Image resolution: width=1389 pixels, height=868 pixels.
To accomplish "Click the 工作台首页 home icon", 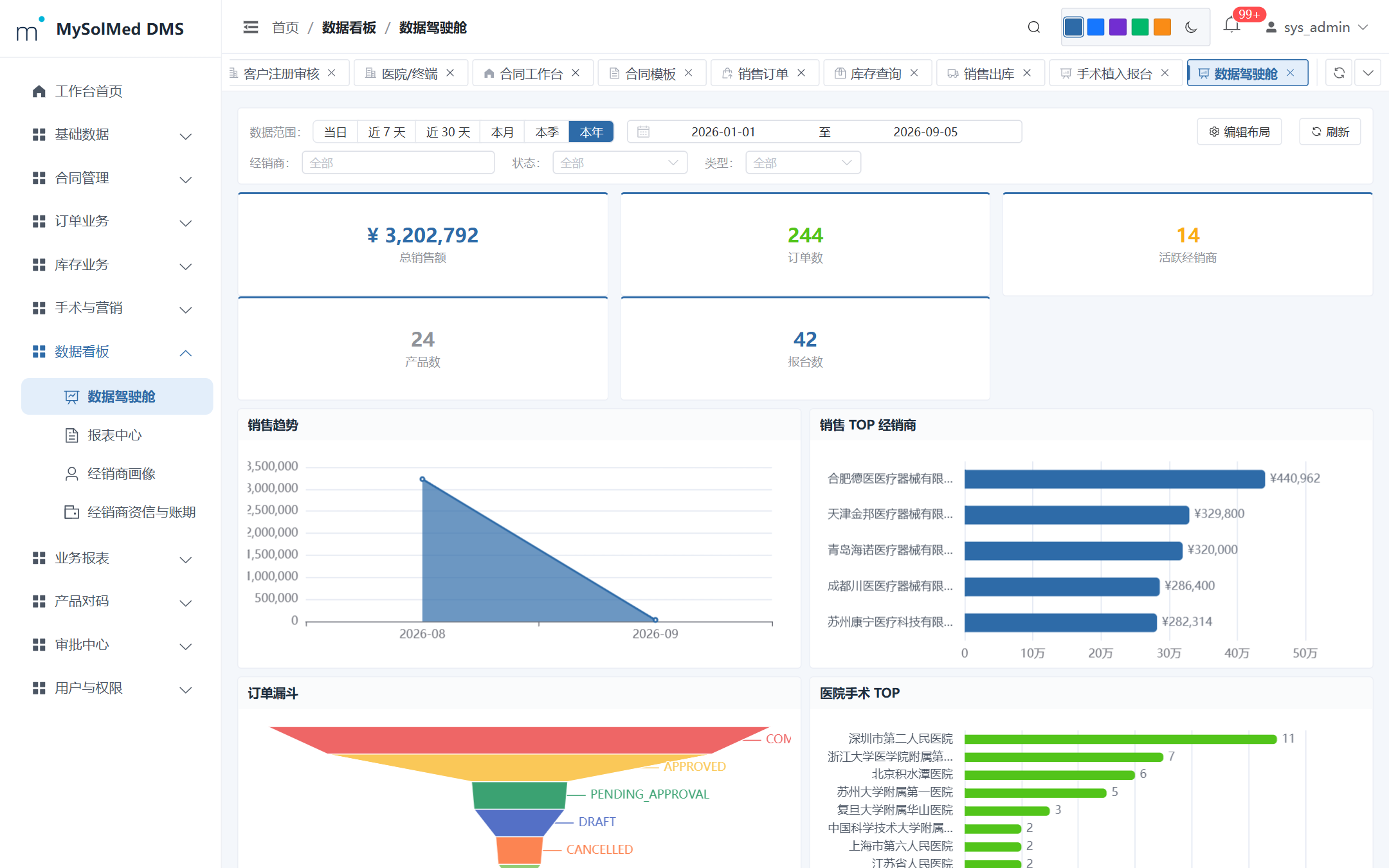I will click(x=39, y=91).
